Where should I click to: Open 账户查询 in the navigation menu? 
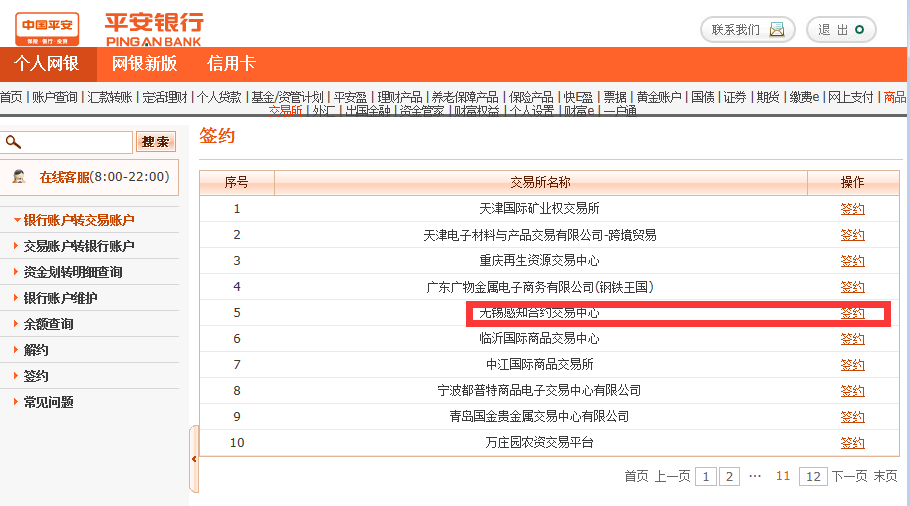point(55,97)
